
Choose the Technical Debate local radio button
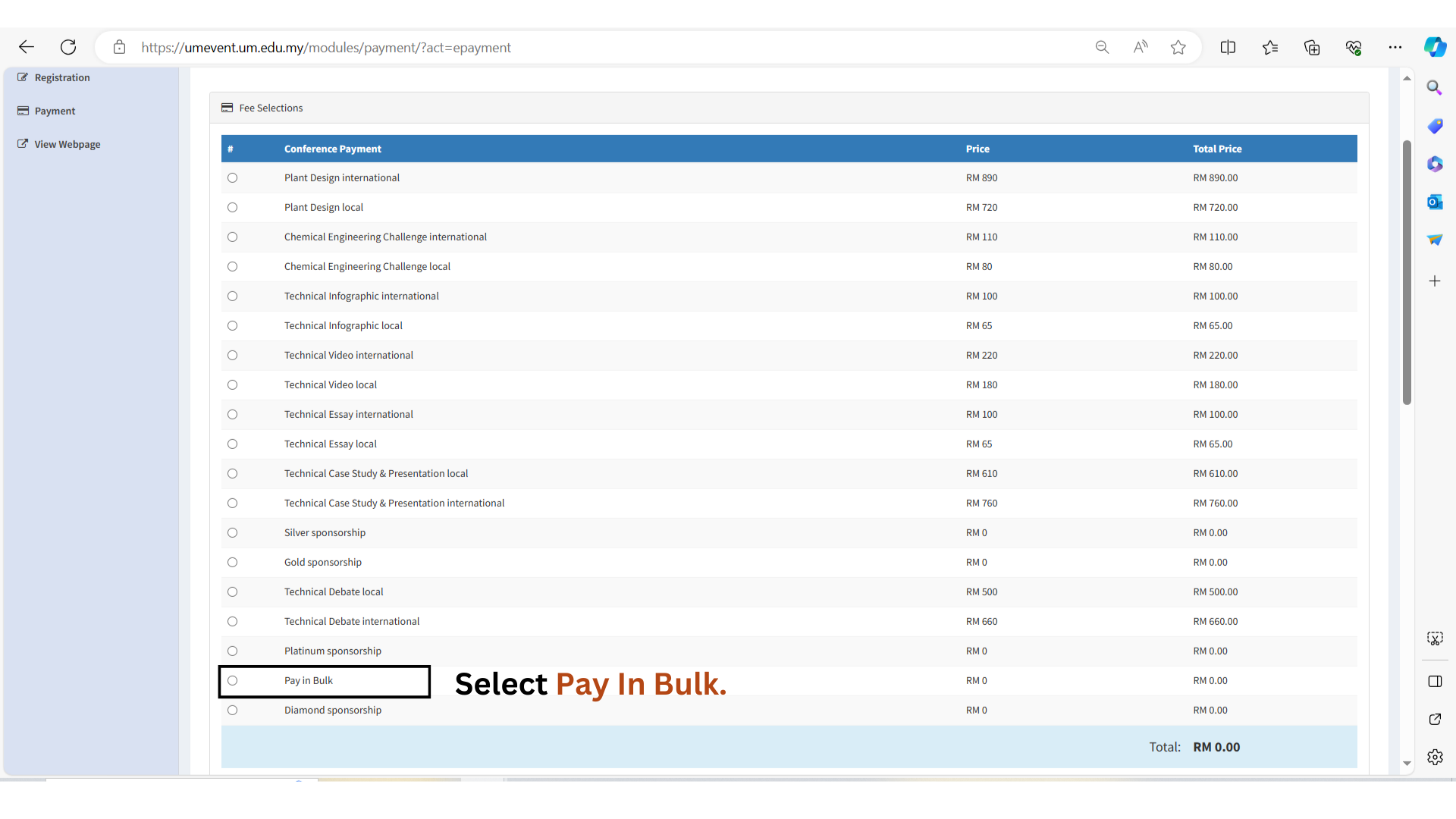(233, 591)
